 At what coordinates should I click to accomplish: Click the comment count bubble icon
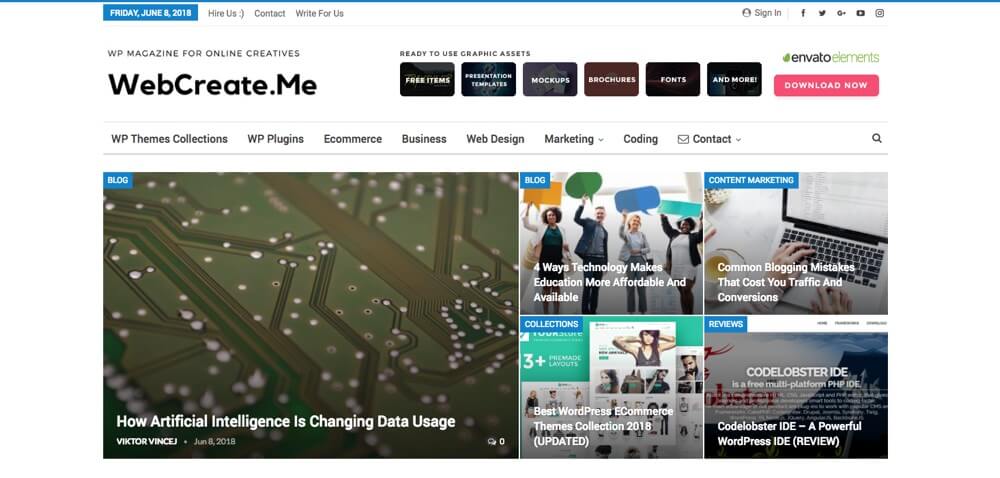click(492, 442)
